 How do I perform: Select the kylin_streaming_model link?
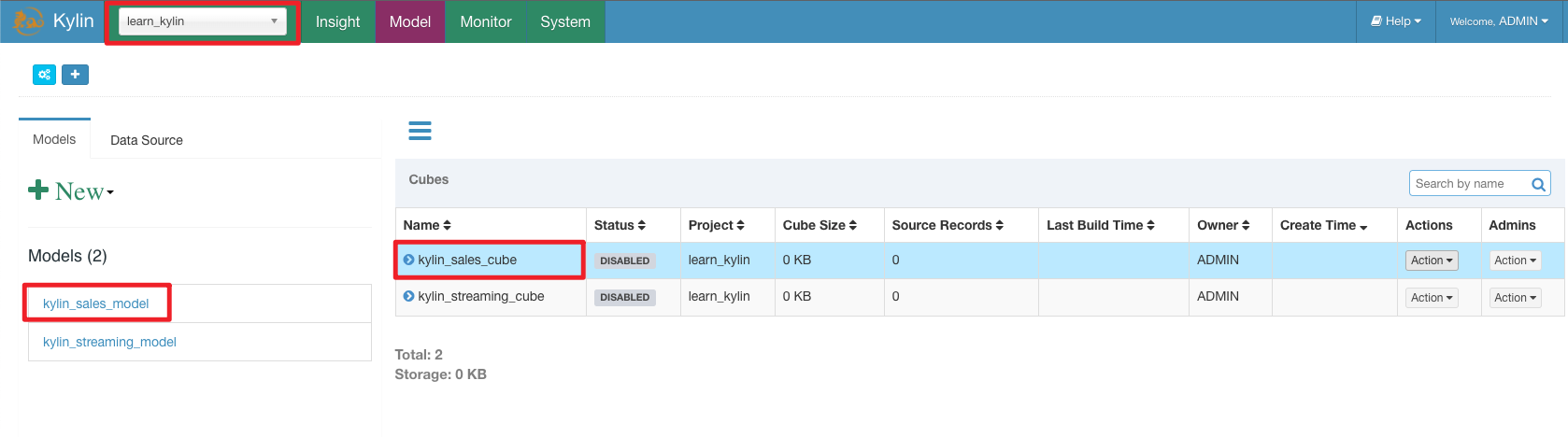[x=109, y=342]
